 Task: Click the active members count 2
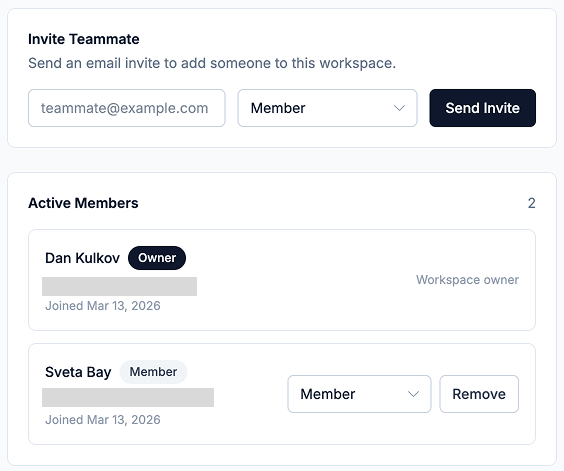tap(532, 203)
